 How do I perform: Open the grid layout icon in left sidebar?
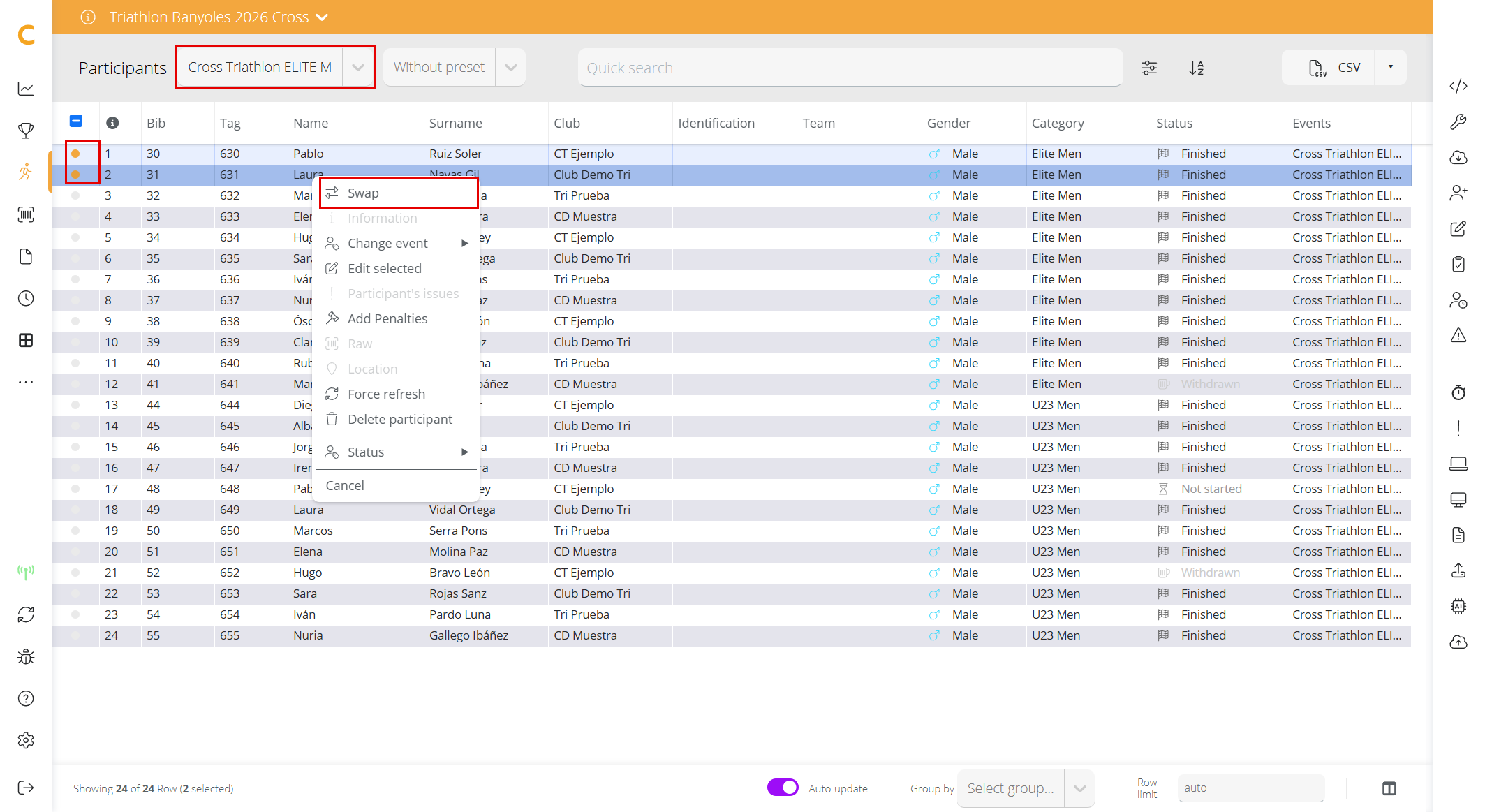click(26, 340)
